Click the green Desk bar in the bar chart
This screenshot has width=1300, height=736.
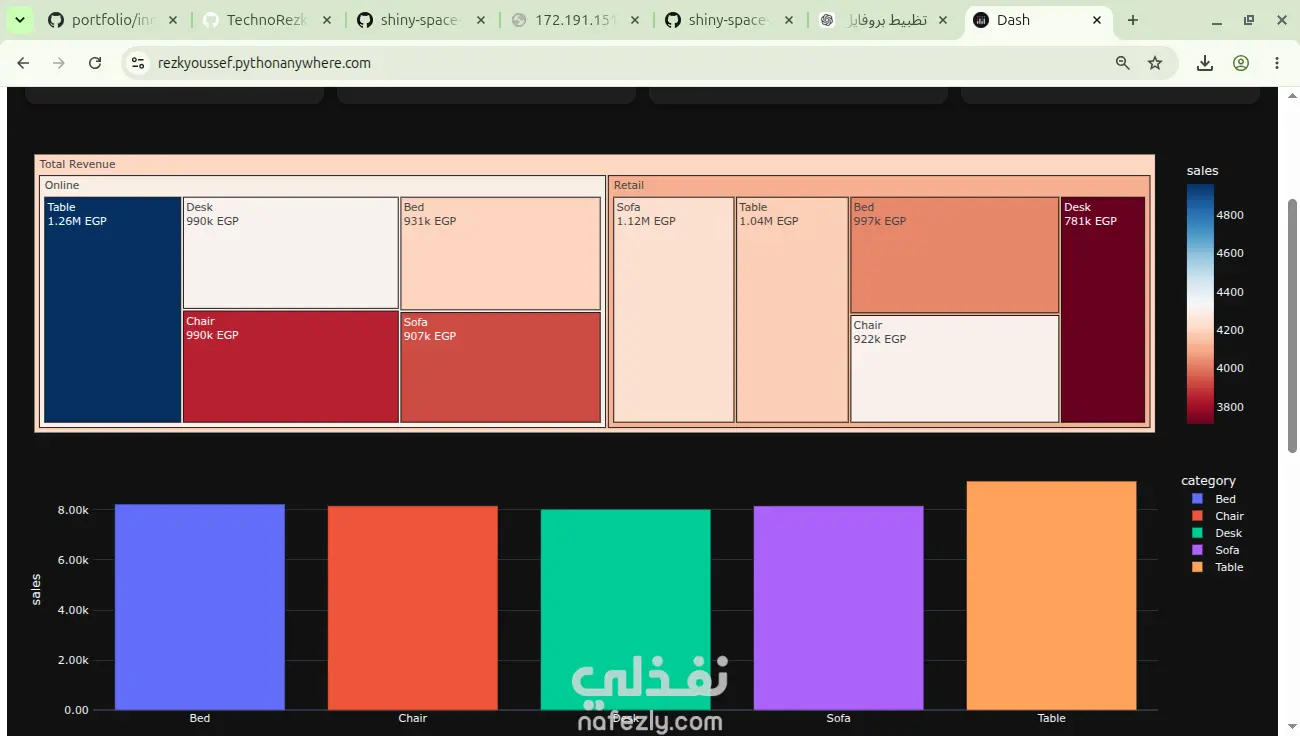626,610
